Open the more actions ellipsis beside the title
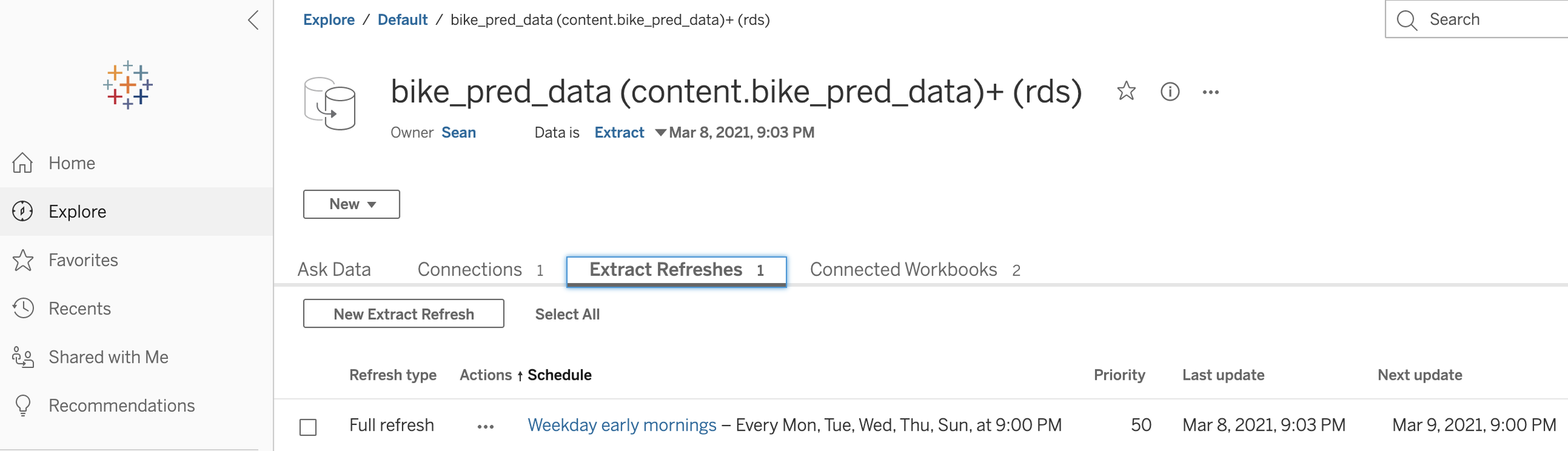 click(x=1211, y=92)
